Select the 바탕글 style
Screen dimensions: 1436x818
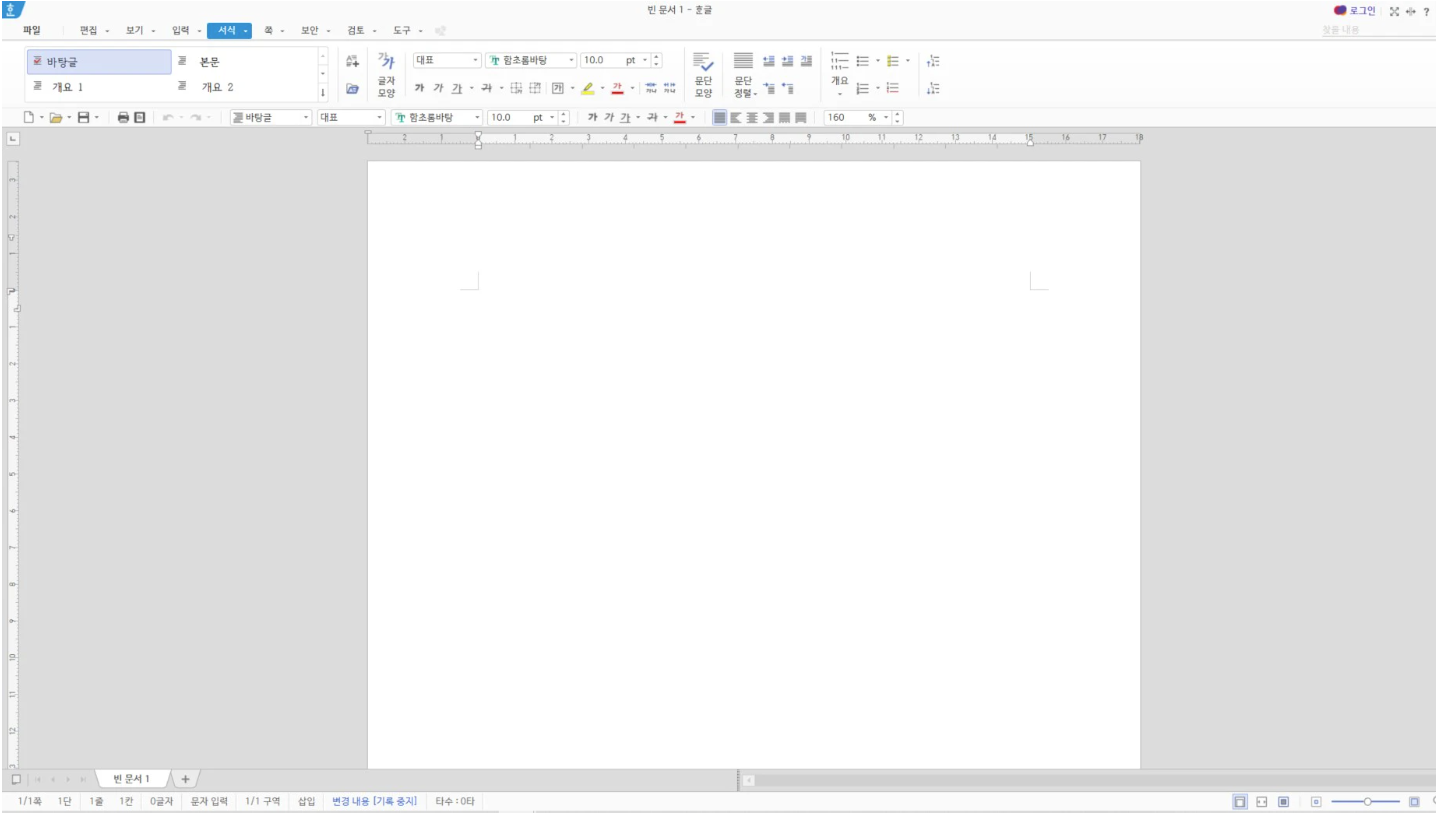point(99,62)
